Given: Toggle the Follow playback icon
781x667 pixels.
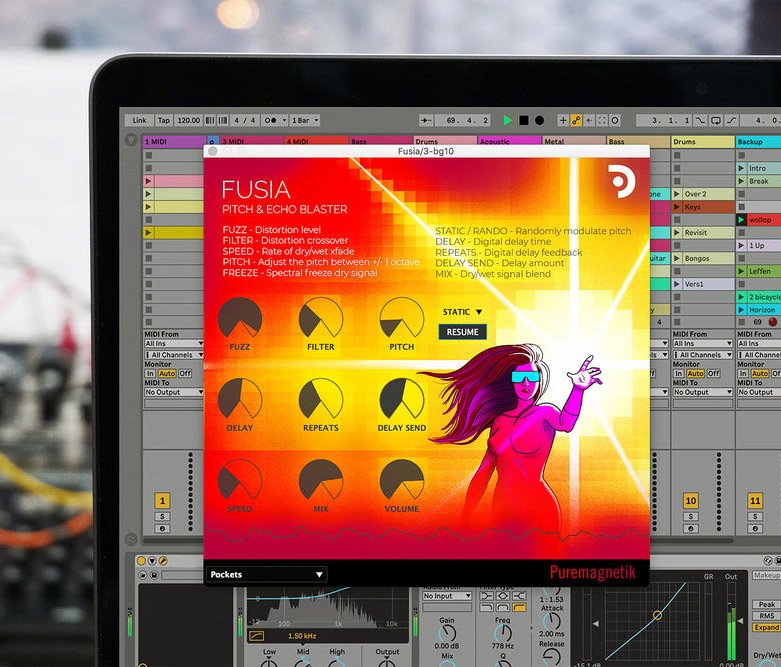Looking at the screenshot, I should click(426, 120).
